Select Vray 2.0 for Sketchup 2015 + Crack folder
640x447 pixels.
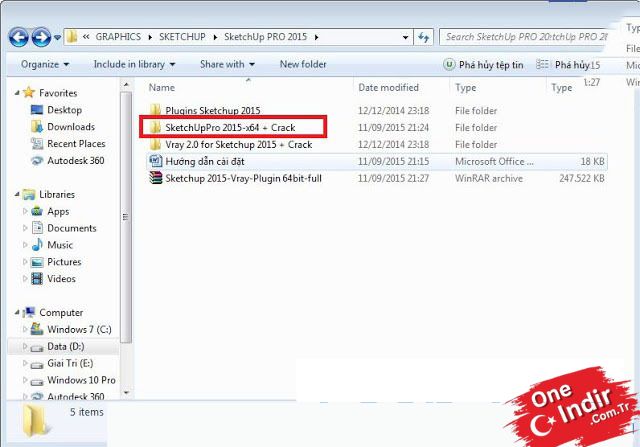point(239,145)
